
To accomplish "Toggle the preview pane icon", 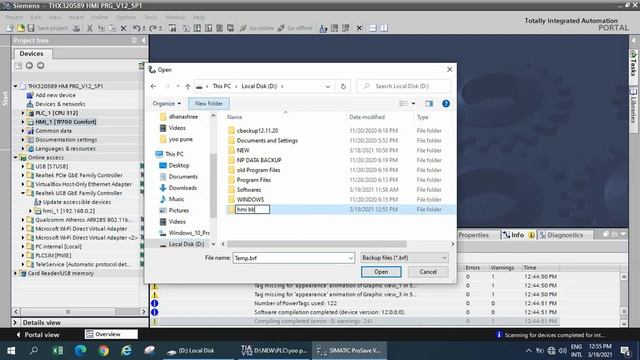I will [x=429, y=104].
